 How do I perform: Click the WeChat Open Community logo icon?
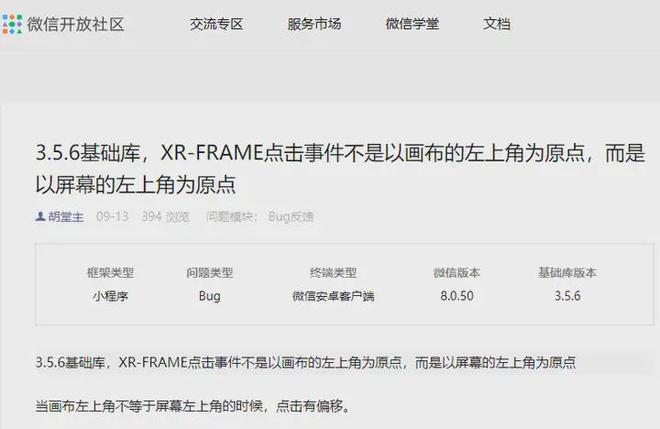click(x=12, y=24)
